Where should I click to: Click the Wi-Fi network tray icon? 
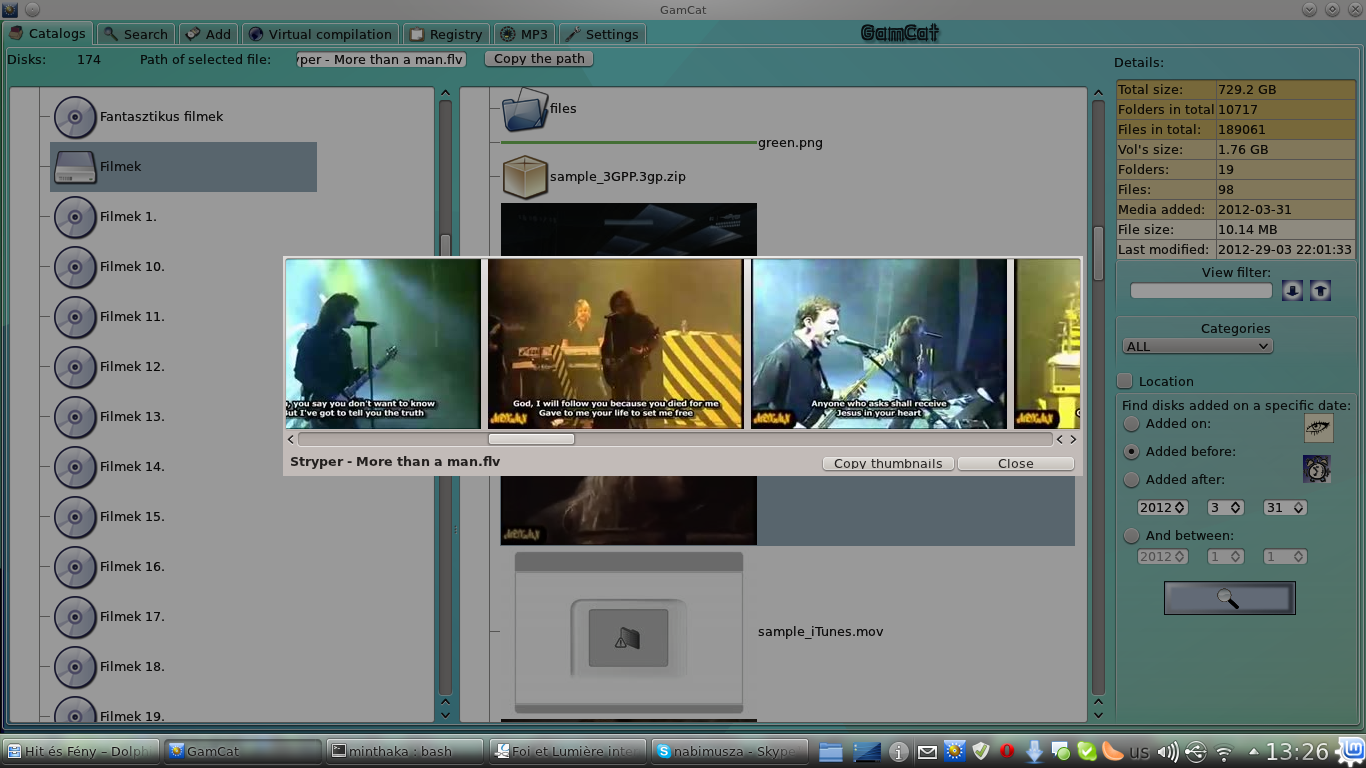1223,752
